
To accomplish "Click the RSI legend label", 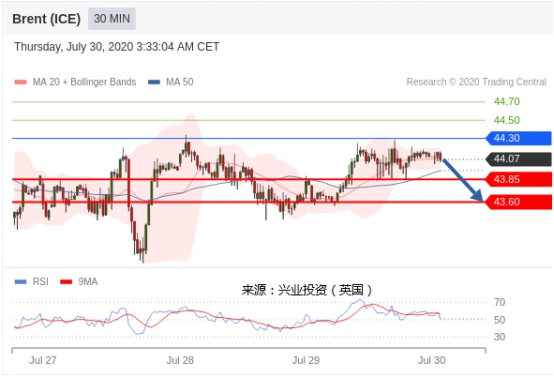I will (x=40, y=282).
